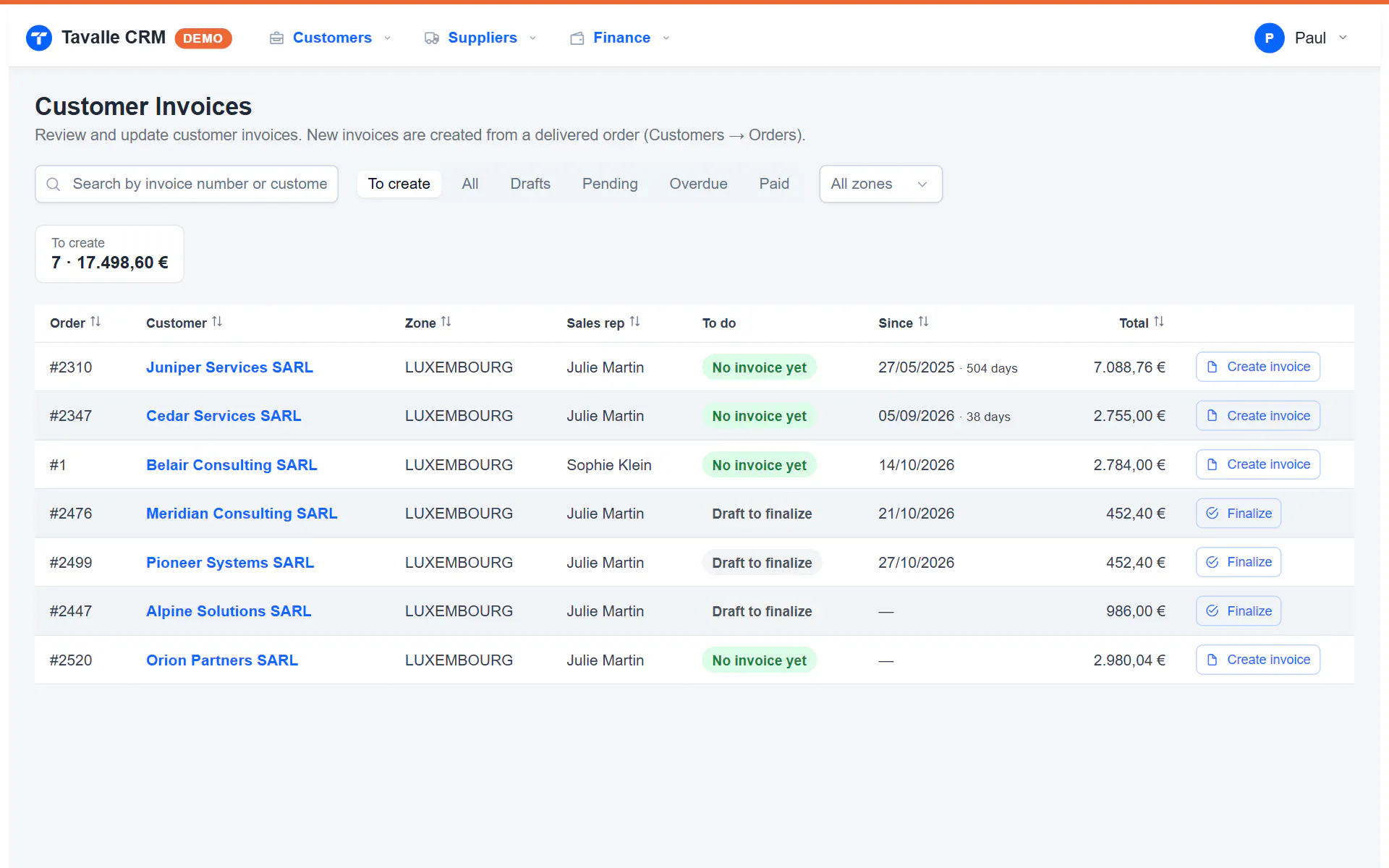Viewport: 1389px width, 868px height.
Task: Open Cedar Services SARL customer link
Action: (224, 416)
